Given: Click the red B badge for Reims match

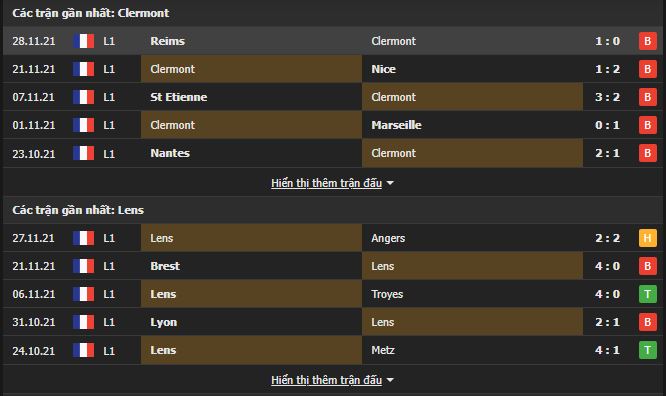Looking at the screenshot, I should point(647,41).
